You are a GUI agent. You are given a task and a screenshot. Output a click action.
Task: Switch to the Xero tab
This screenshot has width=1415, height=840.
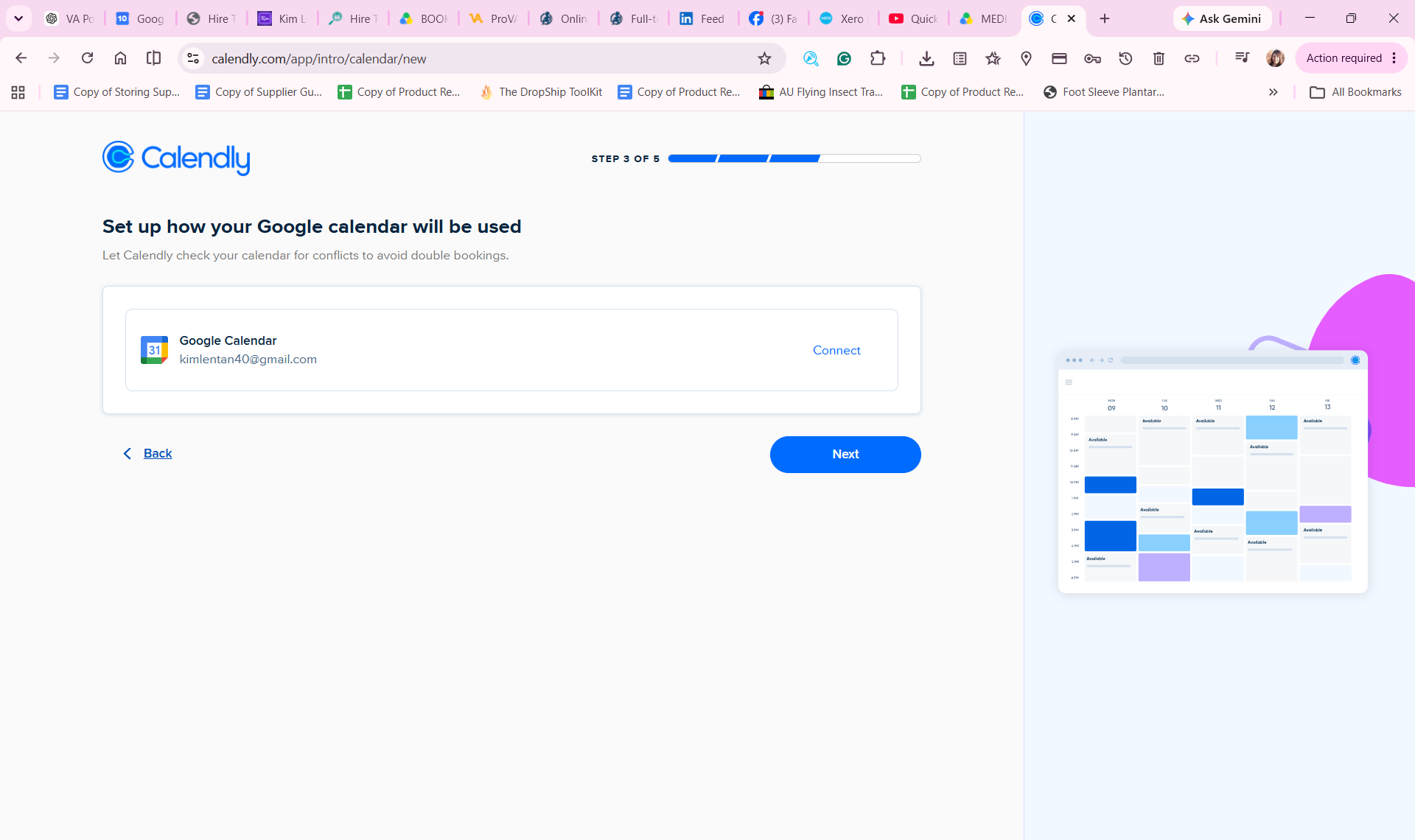click(x=843, y=18)
